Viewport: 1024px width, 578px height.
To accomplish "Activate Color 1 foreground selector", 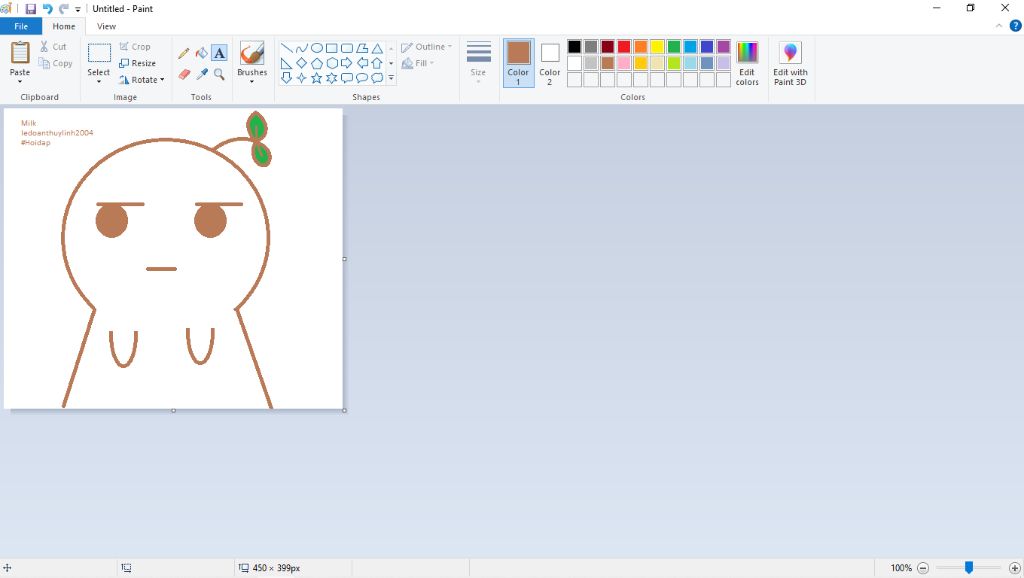I will coord(519,63).
